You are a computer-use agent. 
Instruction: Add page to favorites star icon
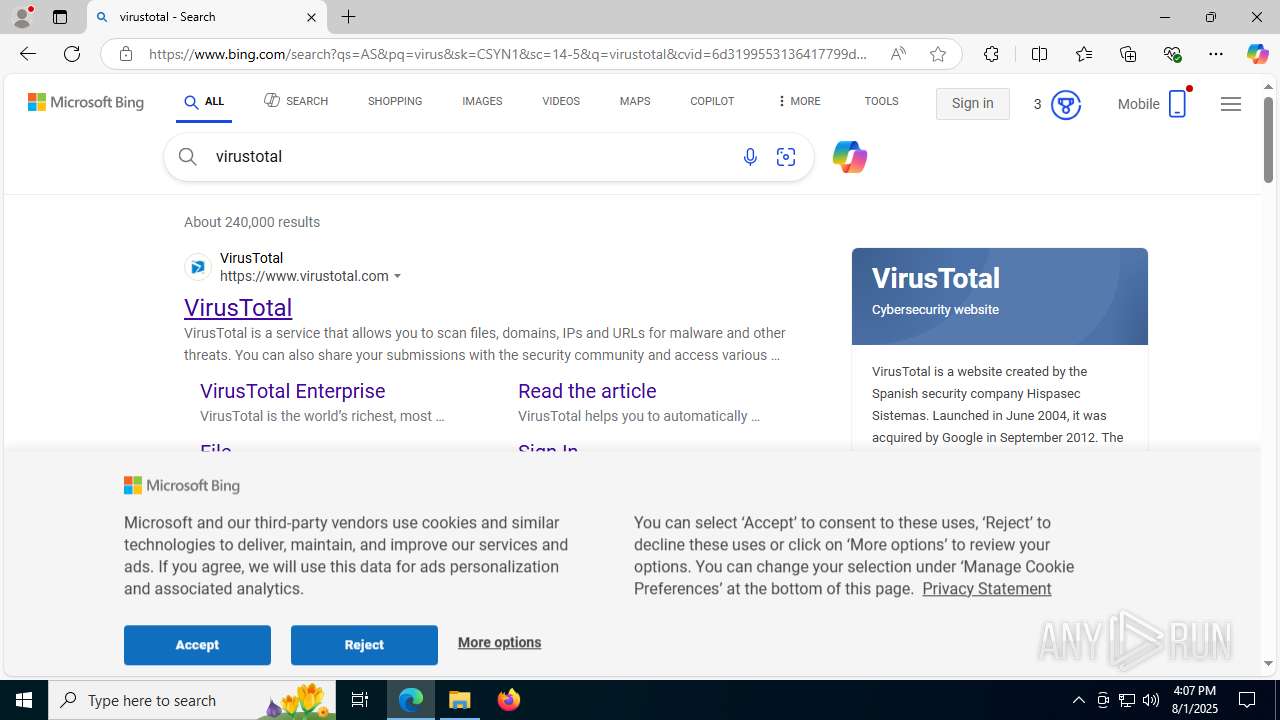point(938,54)
